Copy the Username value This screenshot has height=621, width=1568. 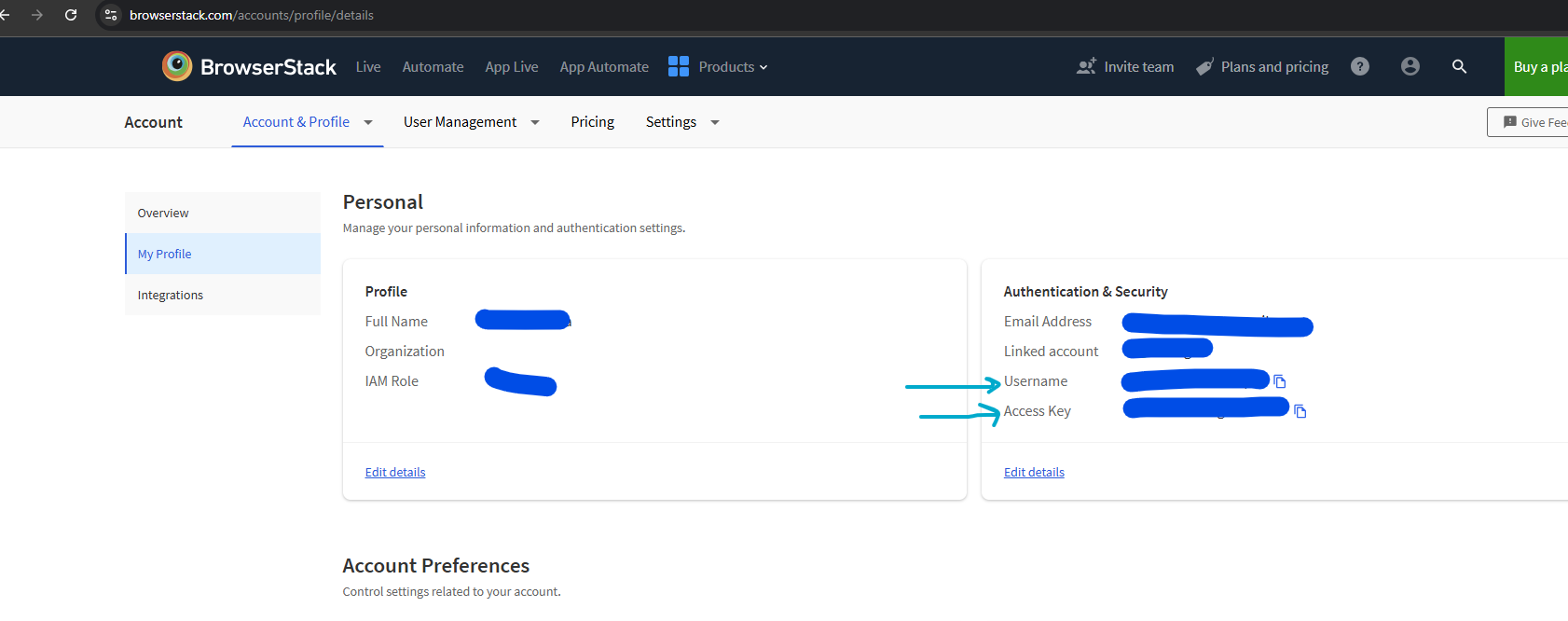(x=1280, y=381)
